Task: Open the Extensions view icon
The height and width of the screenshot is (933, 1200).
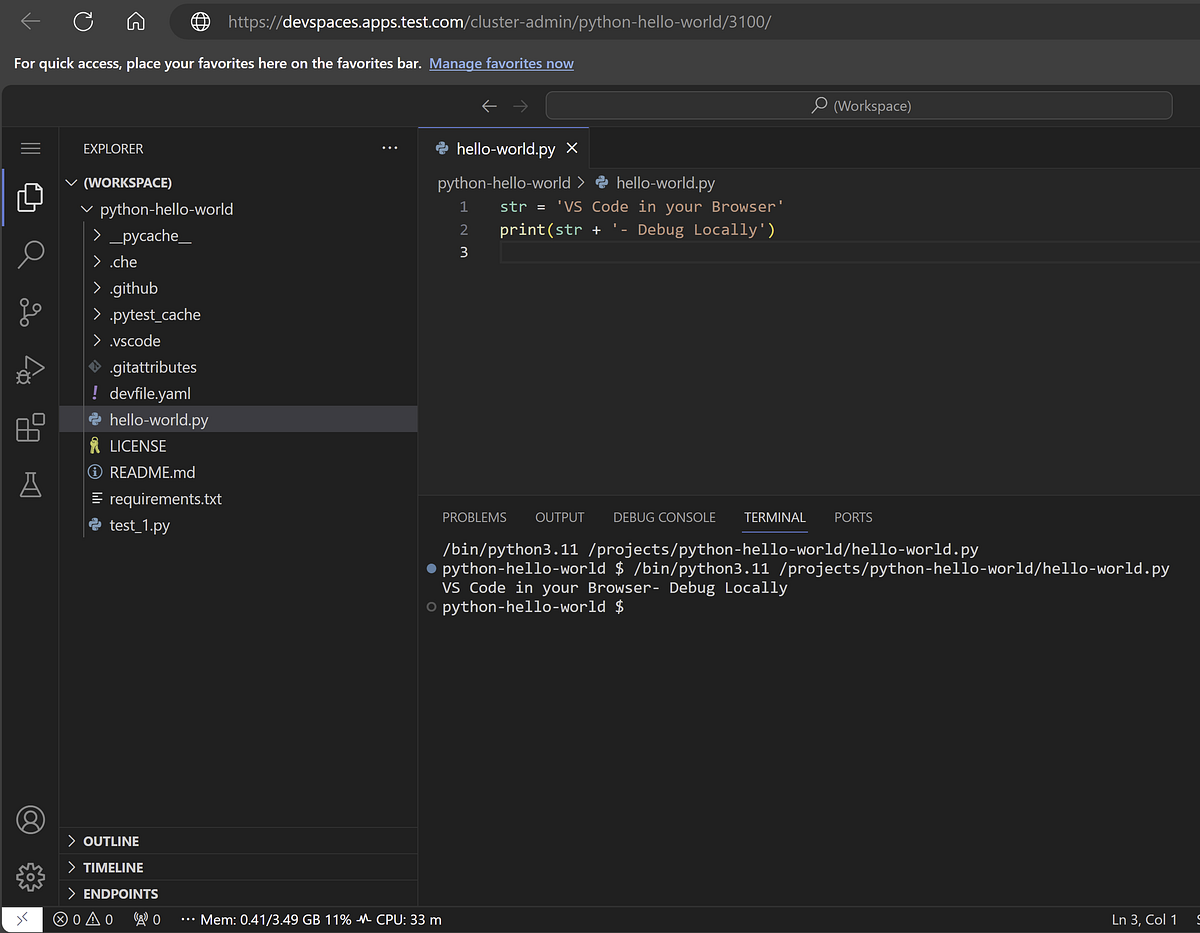Action: pyautogui.click(x=31, y=427)
